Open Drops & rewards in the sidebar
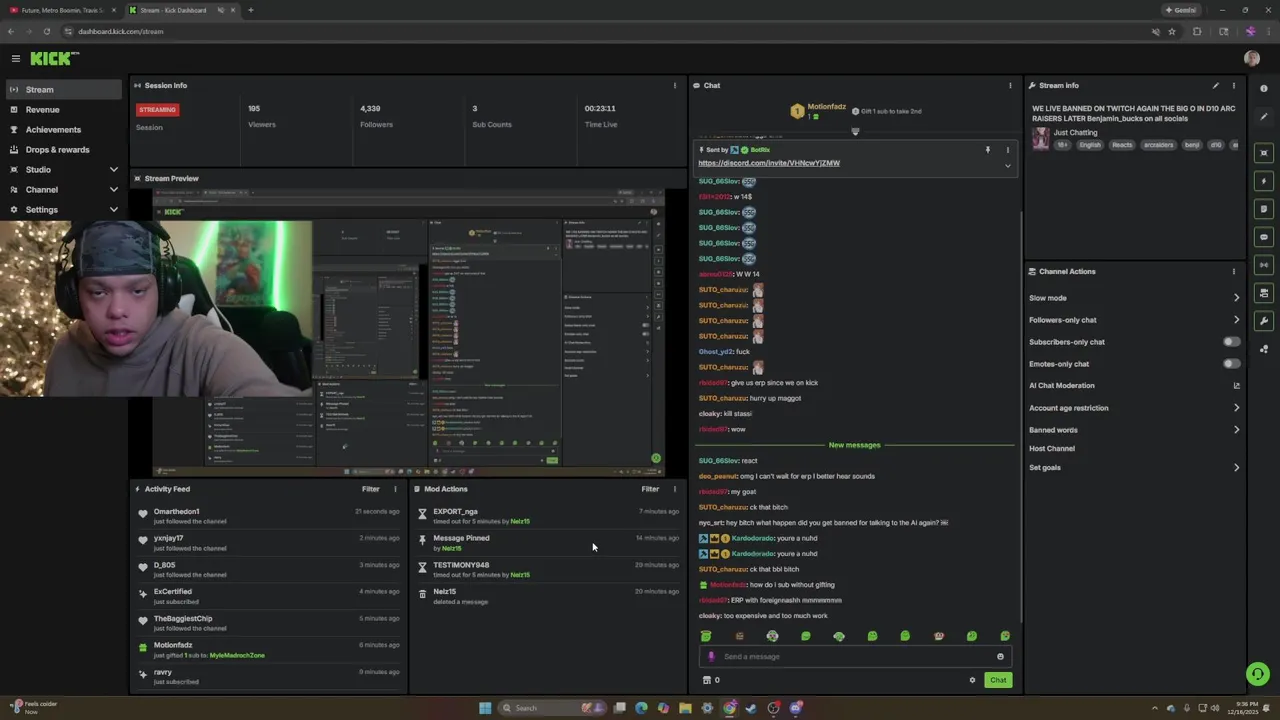The width and height of the screenshot is (1280, 720). tap(64, 149)
